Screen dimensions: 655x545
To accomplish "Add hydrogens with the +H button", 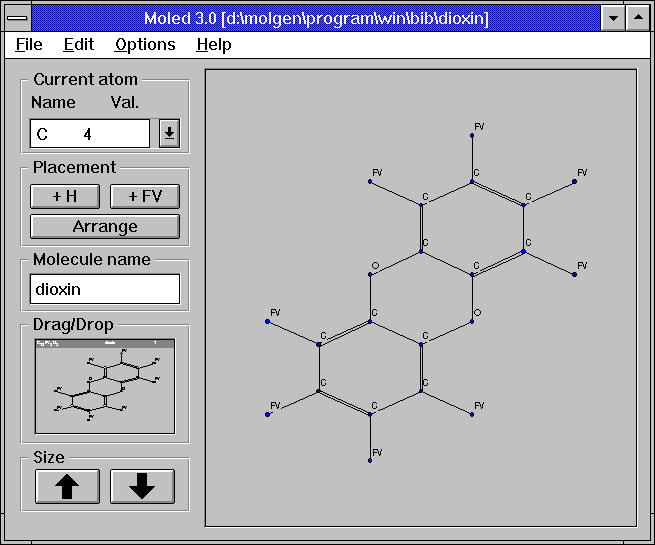I will pyautogui.click(x=65, y=196).
